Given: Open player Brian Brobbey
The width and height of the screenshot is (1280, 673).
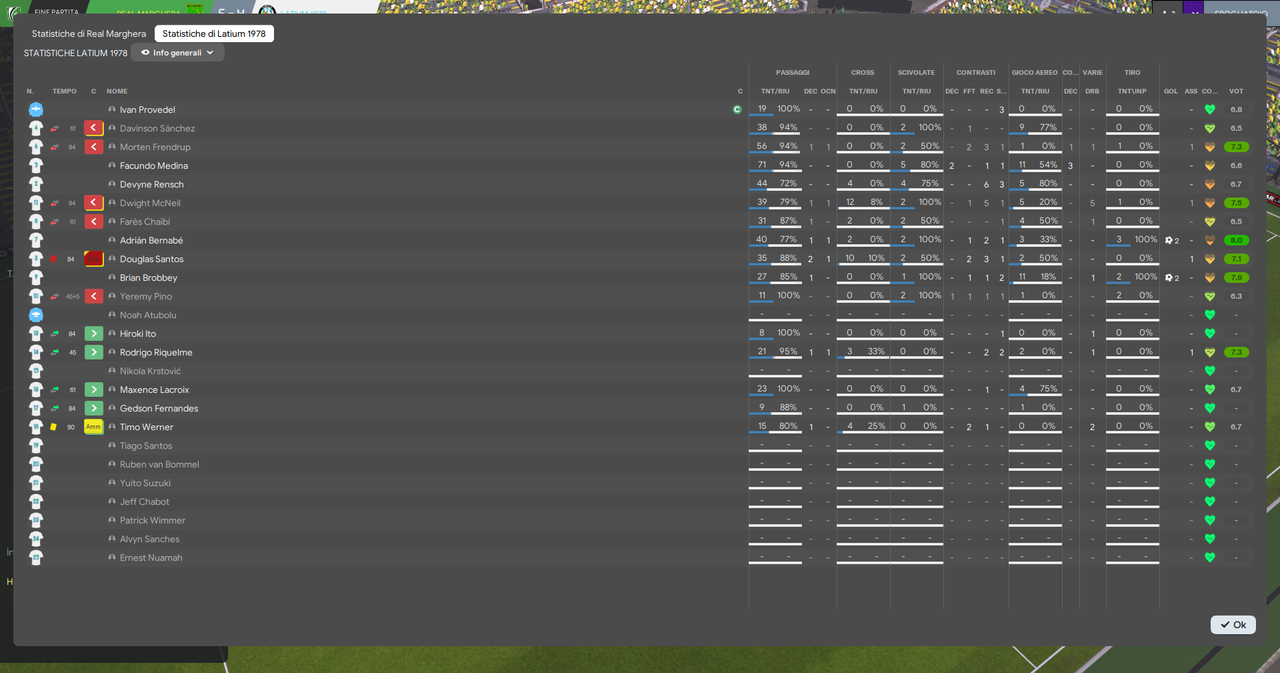Looking at the screenshot, I should (x=148, y=278).
